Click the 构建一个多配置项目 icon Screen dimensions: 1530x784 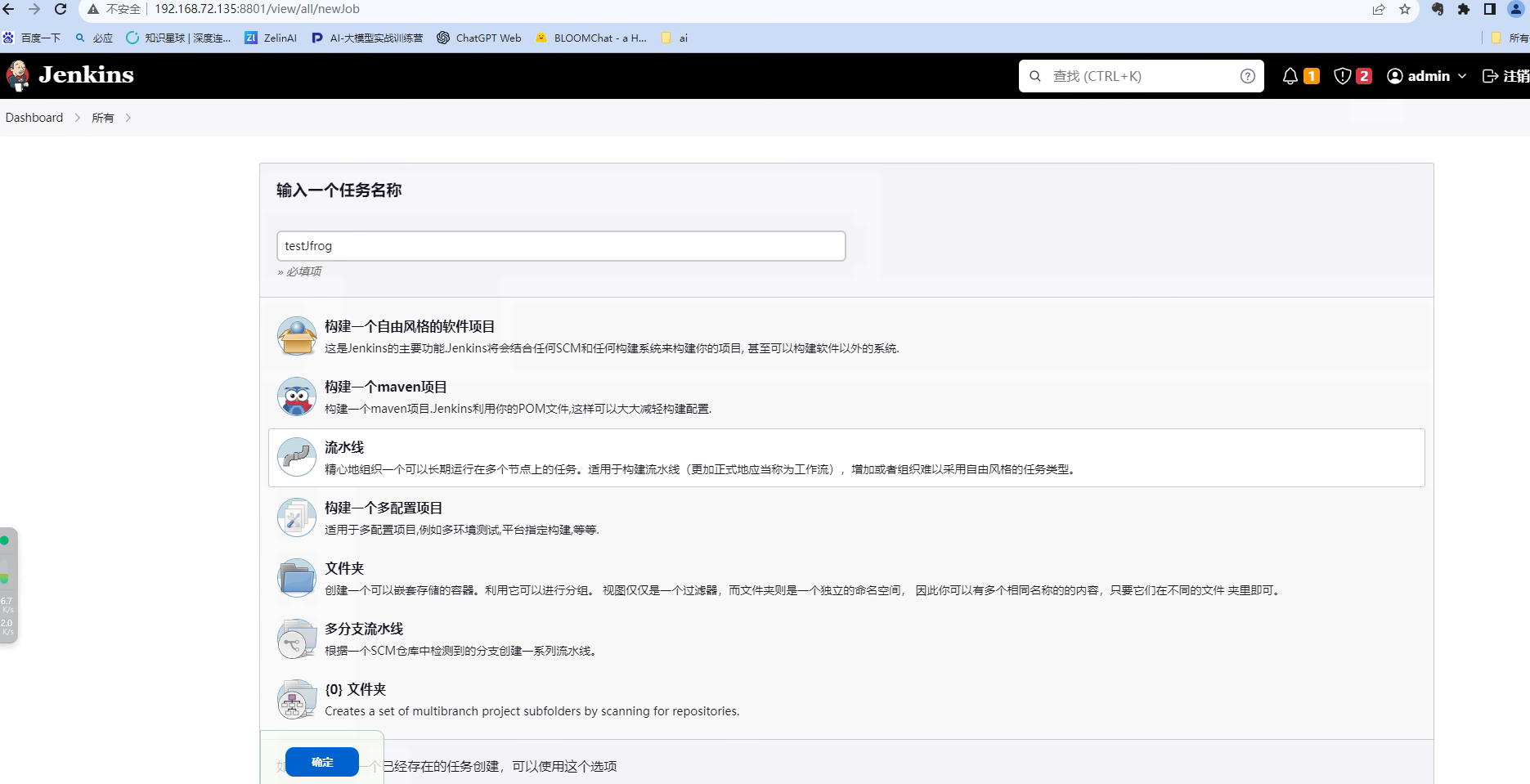[296, 517]
